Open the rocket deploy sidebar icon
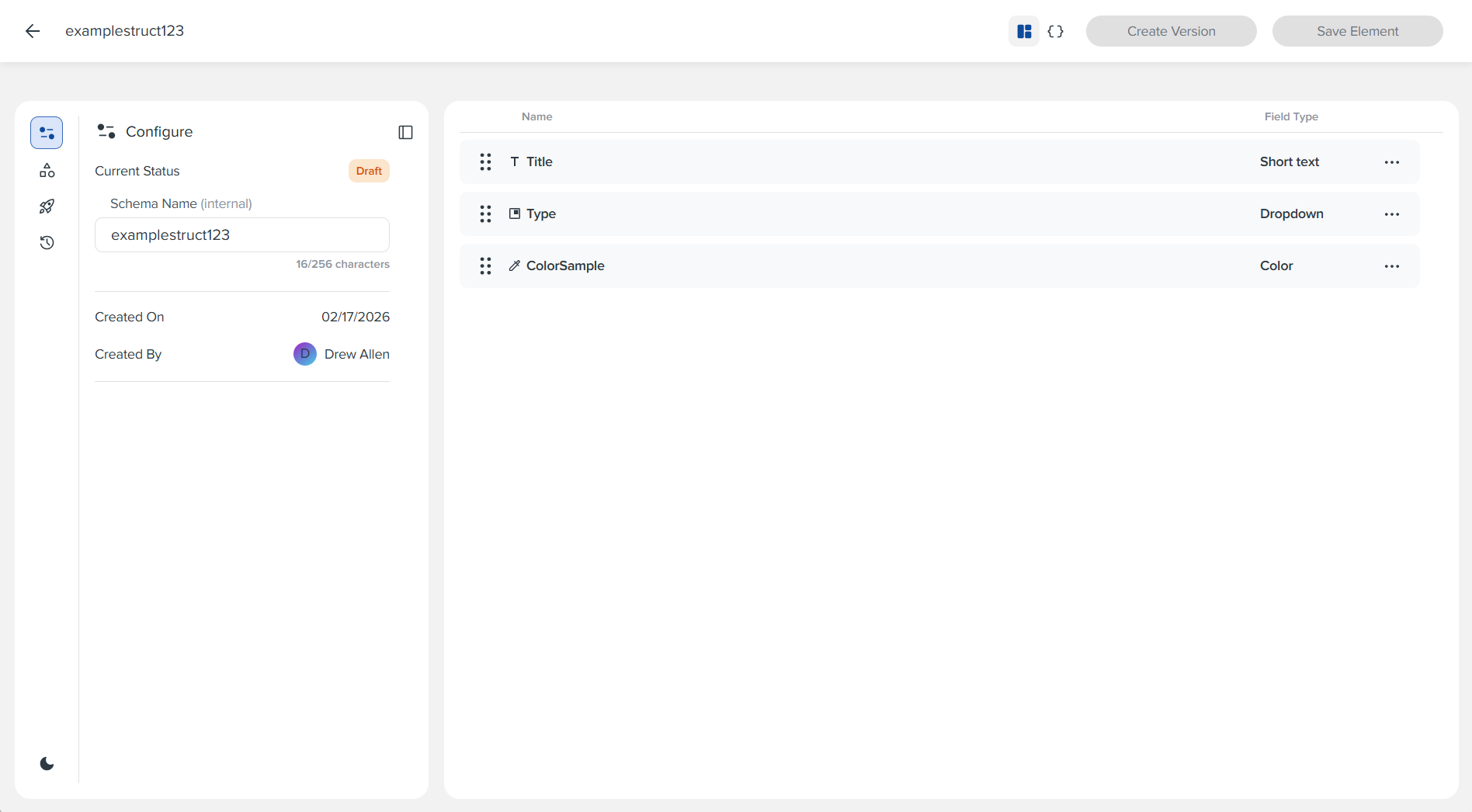Screen dimensions: 1472x812 pos(47,206)
